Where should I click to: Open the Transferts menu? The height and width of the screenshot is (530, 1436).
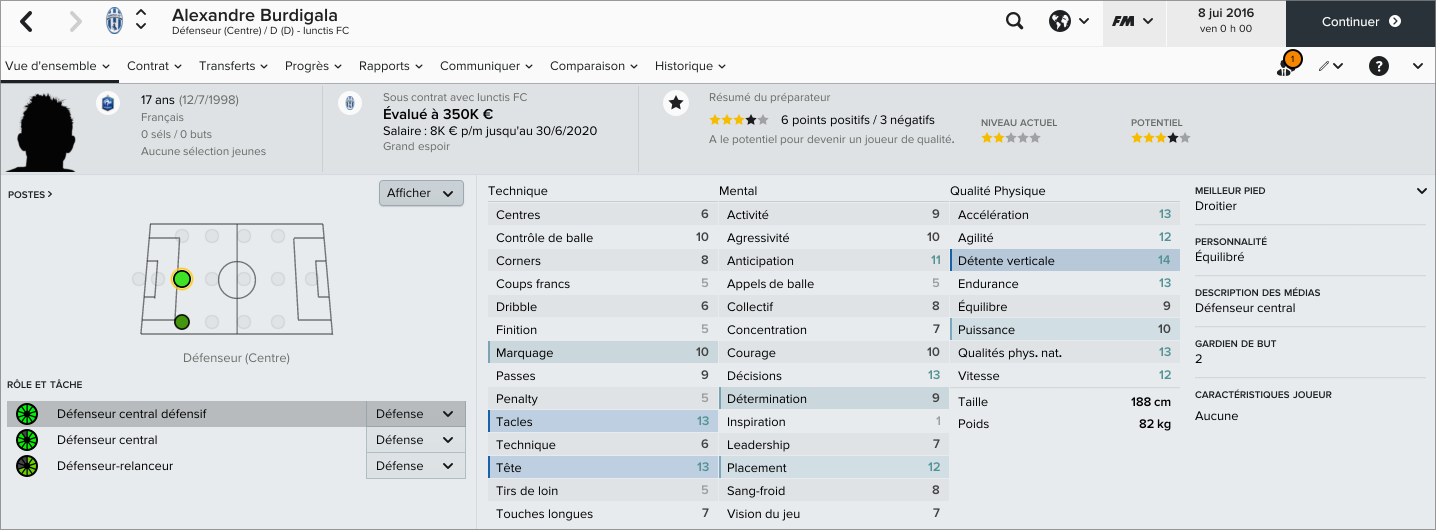pos(234,66)
